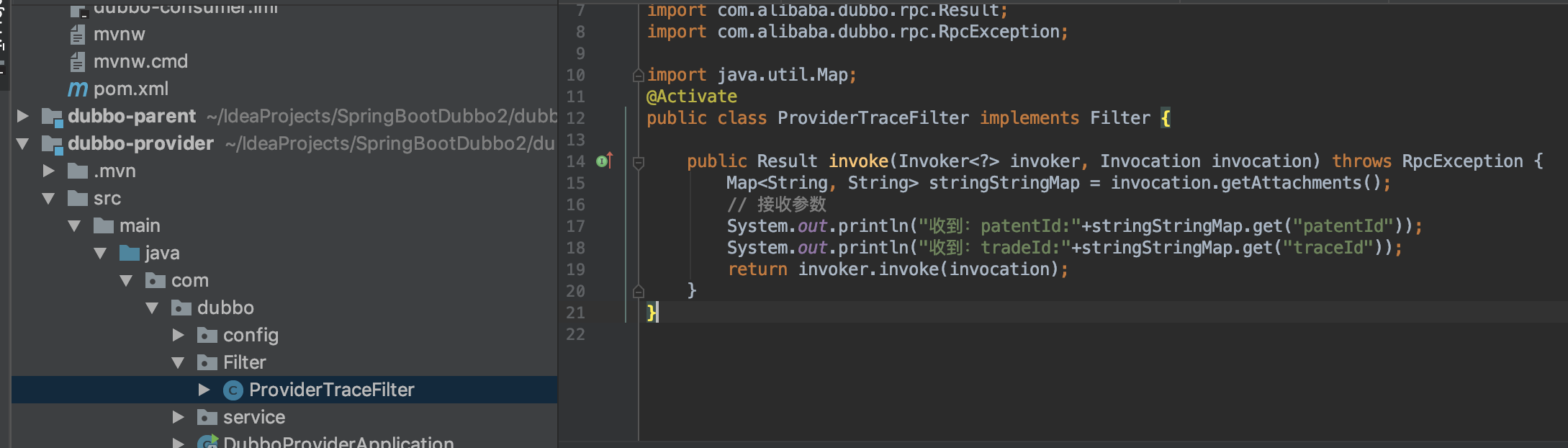Click the class name ProviderTraceFilter in editor
Image resolution: width=1568 pixels, height=448 pixels.
873,118
